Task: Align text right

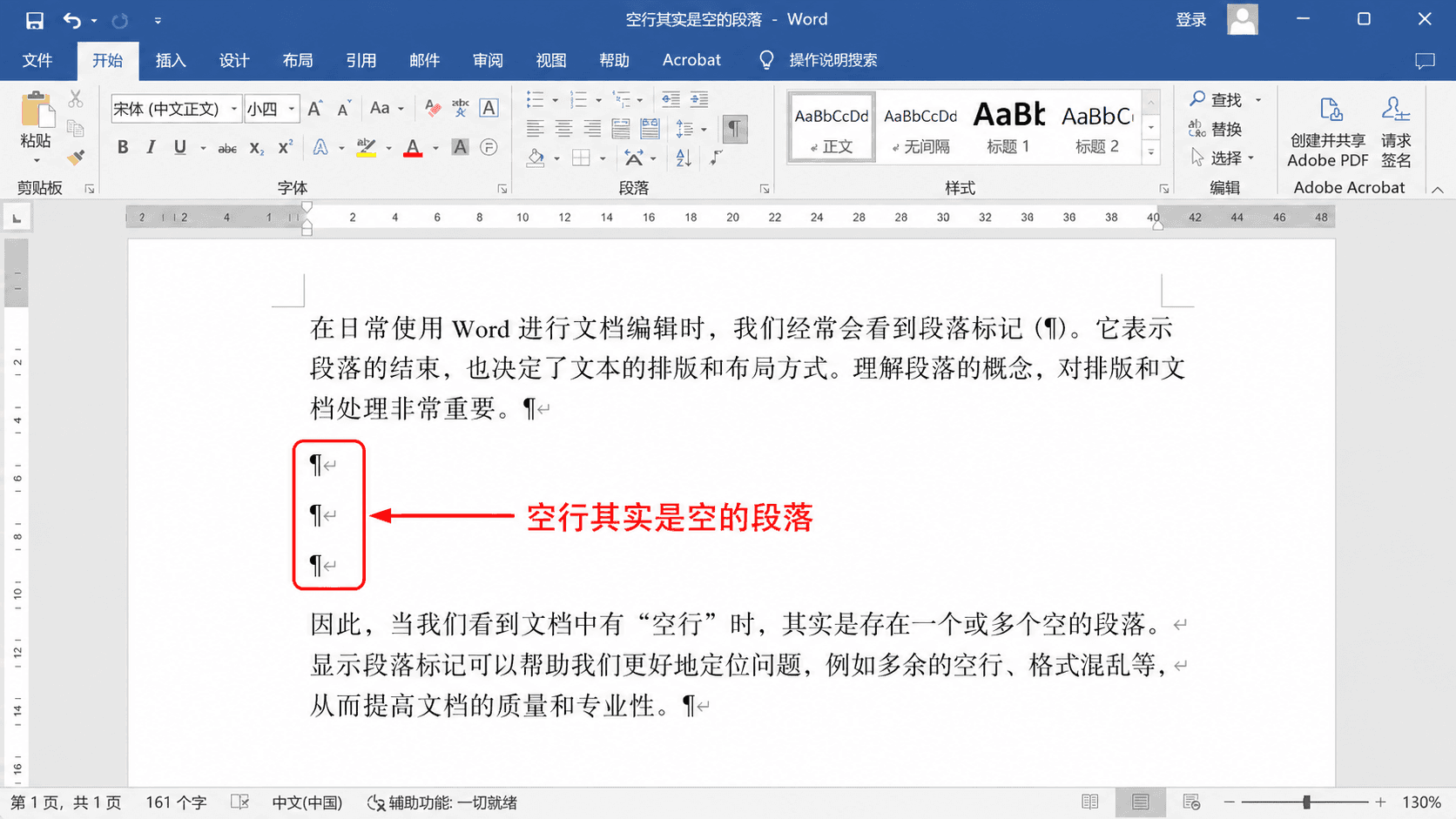Action: 592,129
